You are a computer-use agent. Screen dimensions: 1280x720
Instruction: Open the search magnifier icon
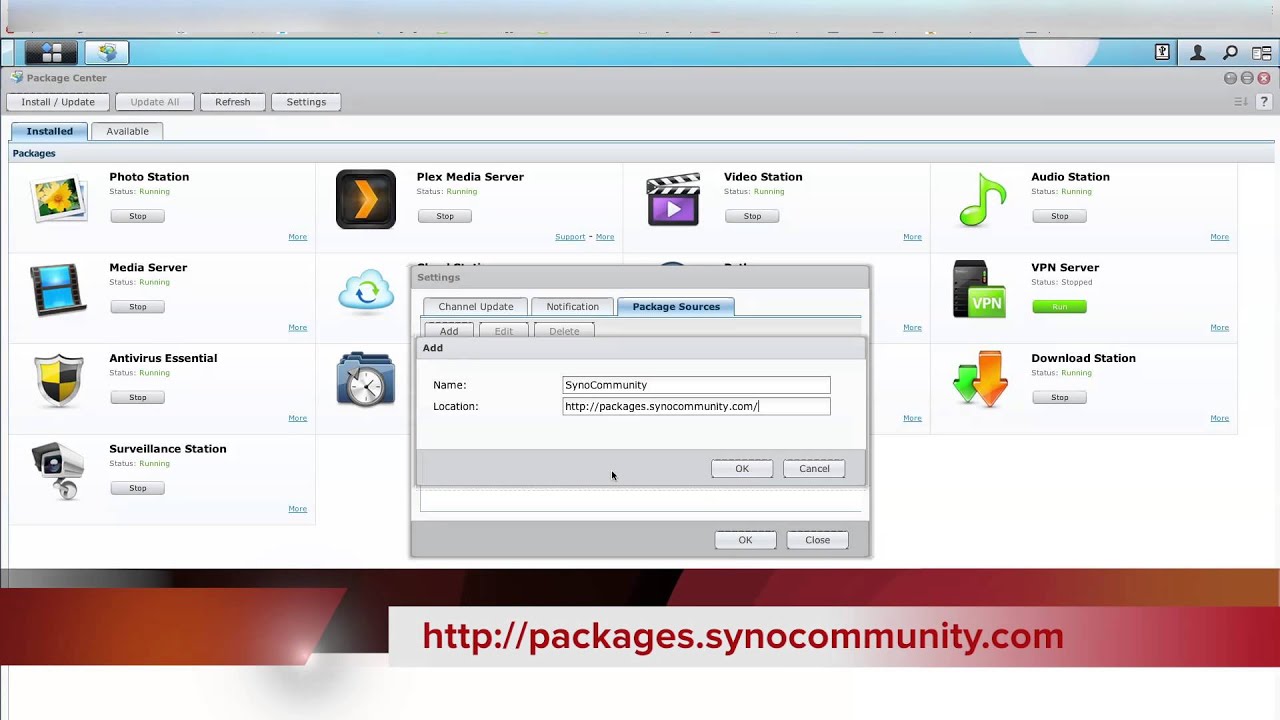click(x=1231, y=53)
